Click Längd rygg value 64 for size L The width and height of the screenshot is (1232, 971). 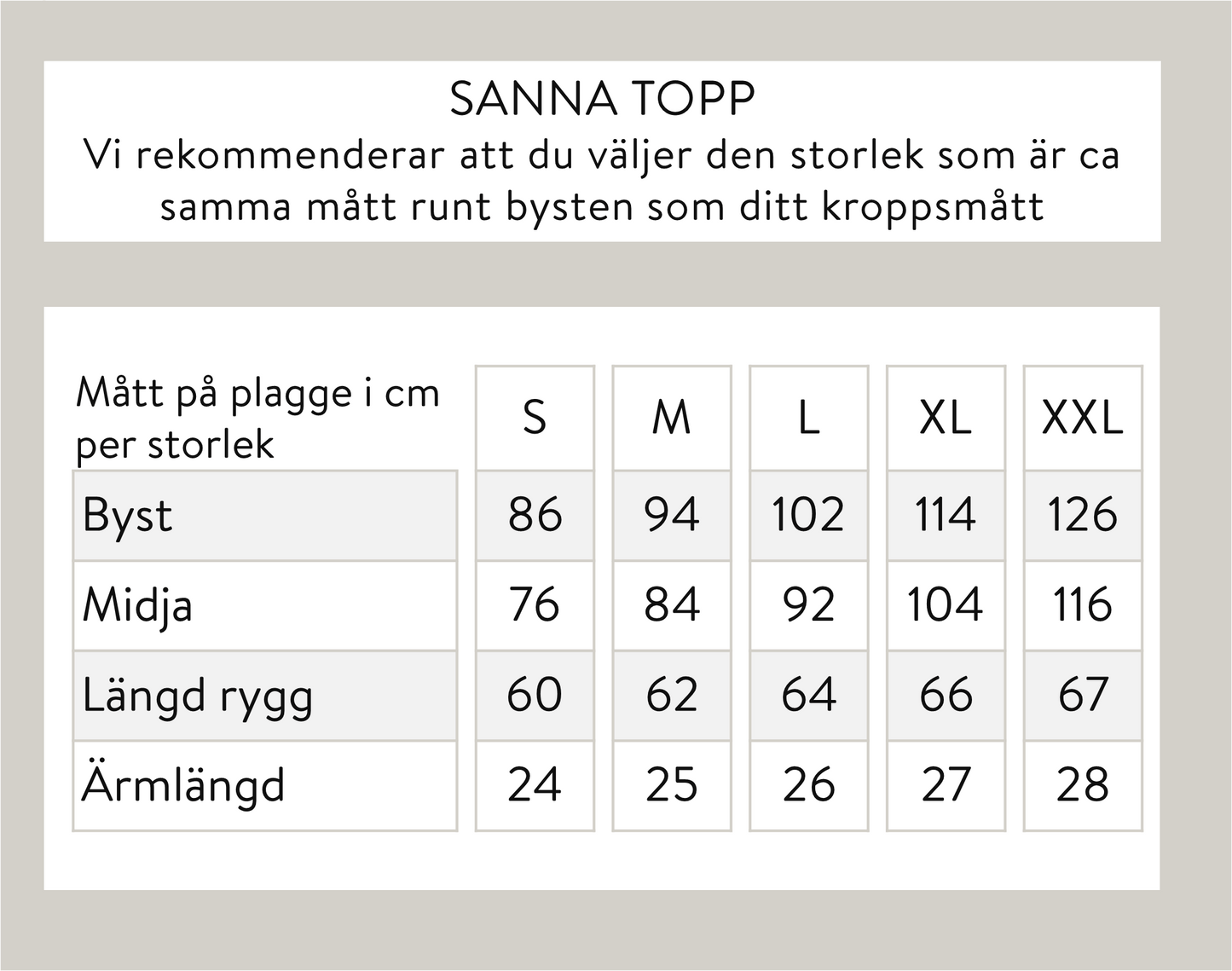click(808, 696)
